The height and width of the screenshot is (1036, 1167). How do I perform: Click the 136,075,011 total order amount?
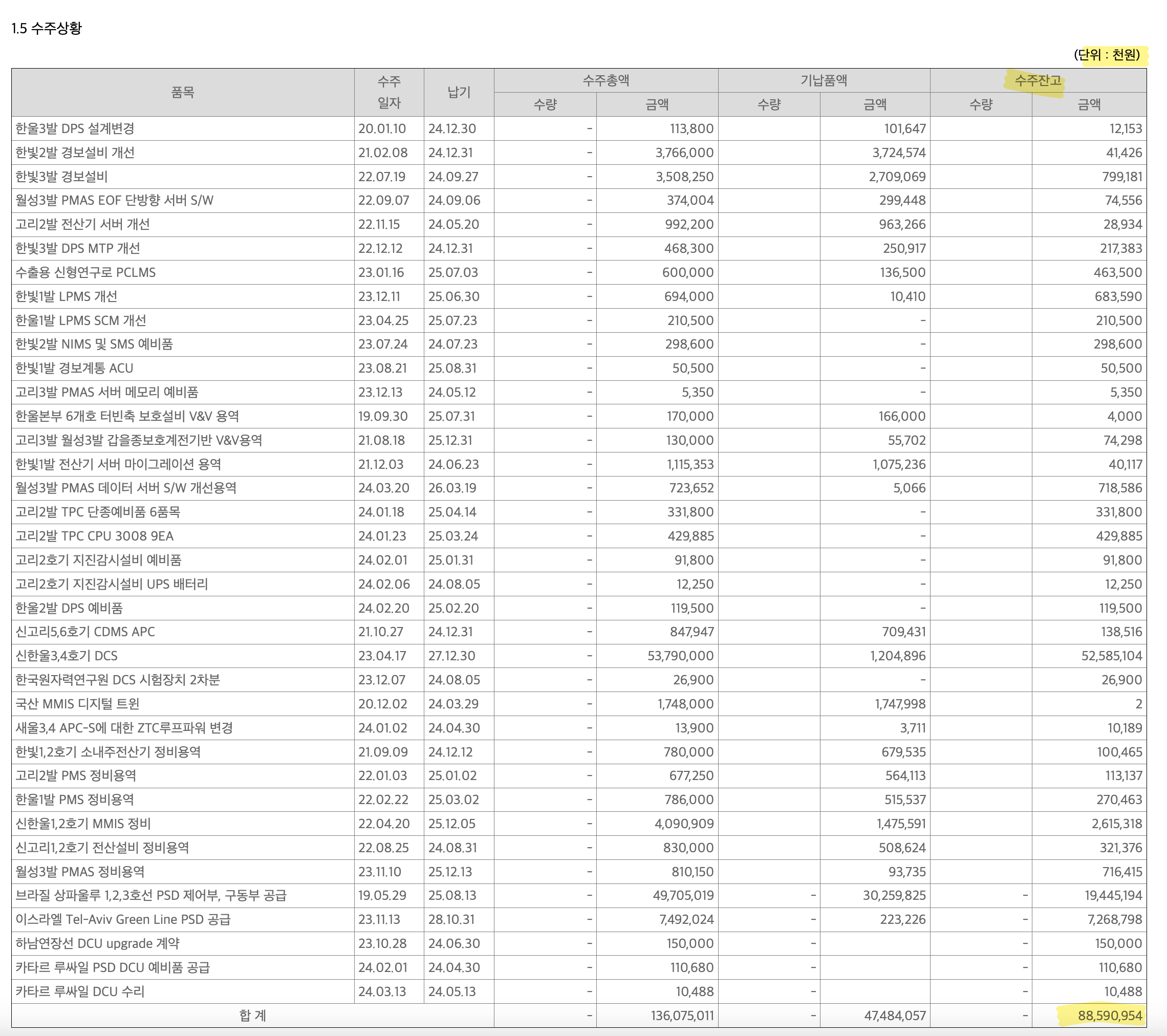[682, 1016]
